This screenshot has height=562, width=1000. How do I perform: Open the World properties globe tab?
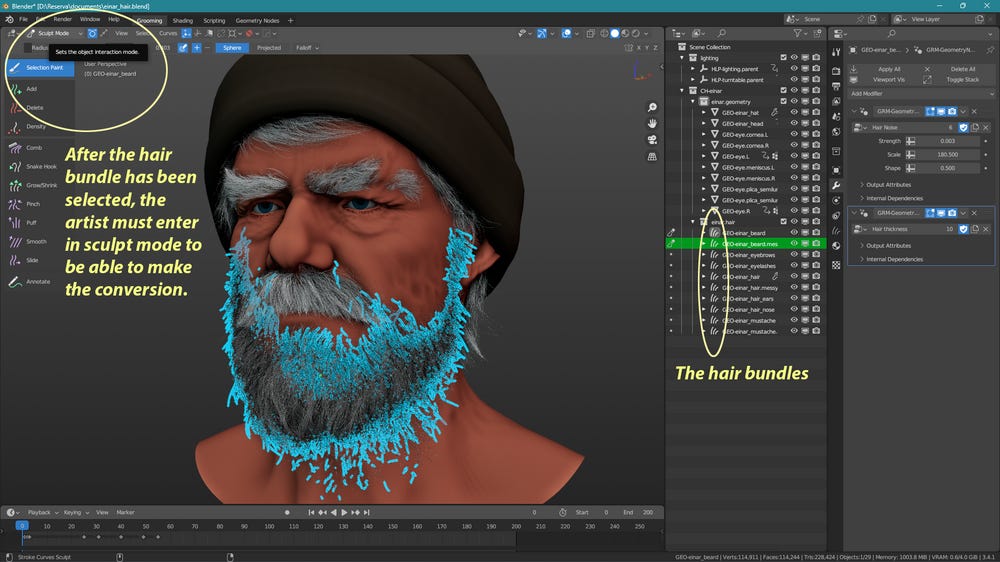click(x=836, y=132)
